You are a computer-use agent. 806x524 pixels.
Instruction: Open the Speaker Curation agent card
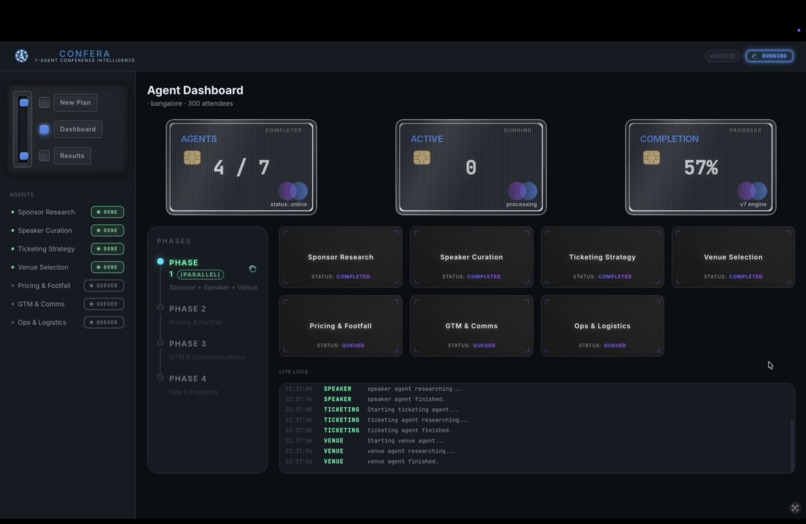click(471, 257)
